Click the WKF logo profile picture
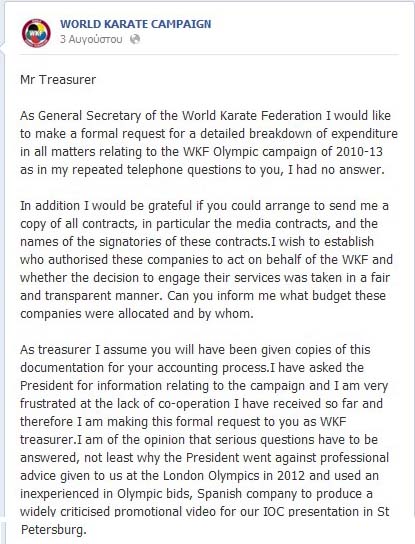Image resolution: width=415 pixels, height=544 pixels. pyautogui.click(x=36, y=33)
